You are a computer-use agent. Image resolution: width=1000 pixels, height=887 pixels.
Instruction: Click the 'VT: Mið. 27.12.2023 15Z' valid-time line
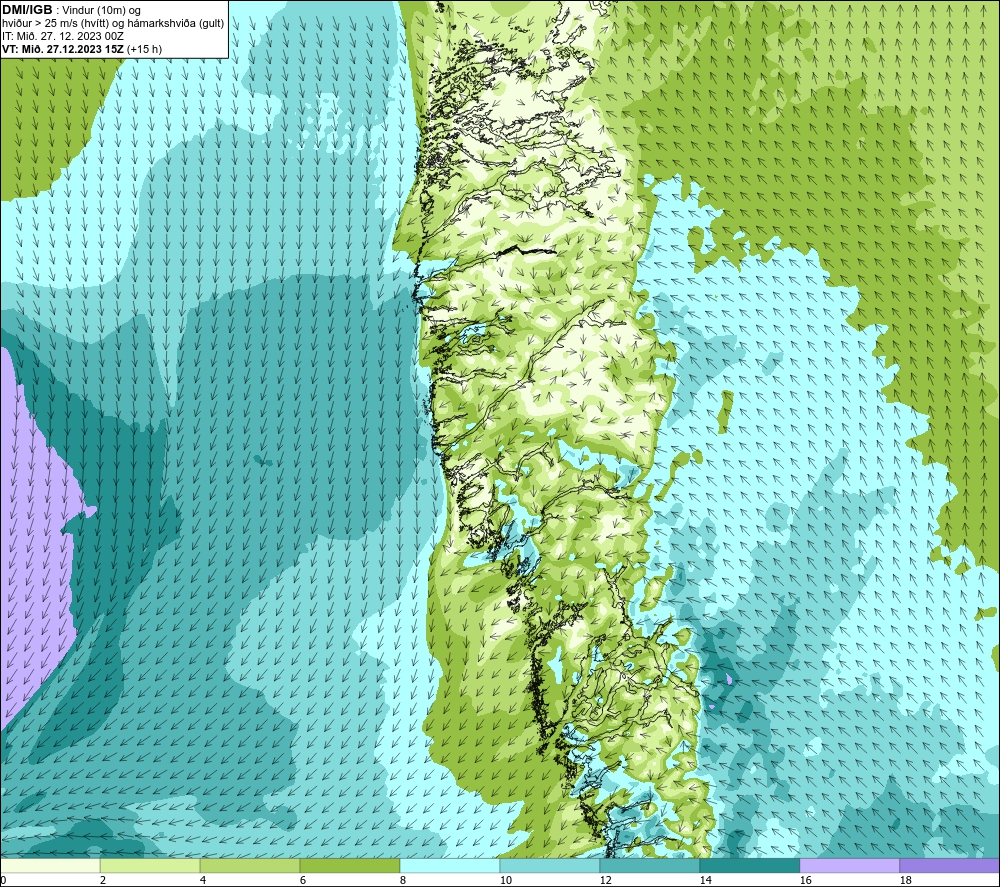point(63,49)
